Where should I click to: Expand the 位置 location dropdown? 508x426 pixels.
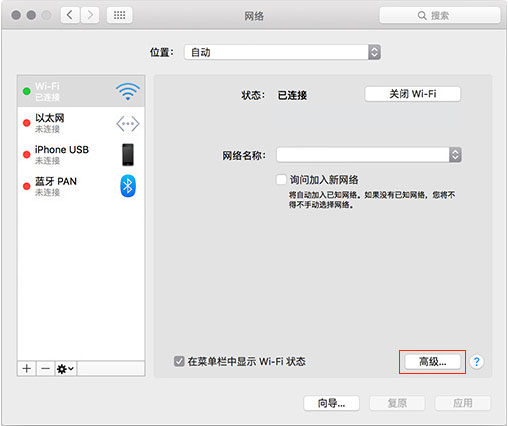283,52
